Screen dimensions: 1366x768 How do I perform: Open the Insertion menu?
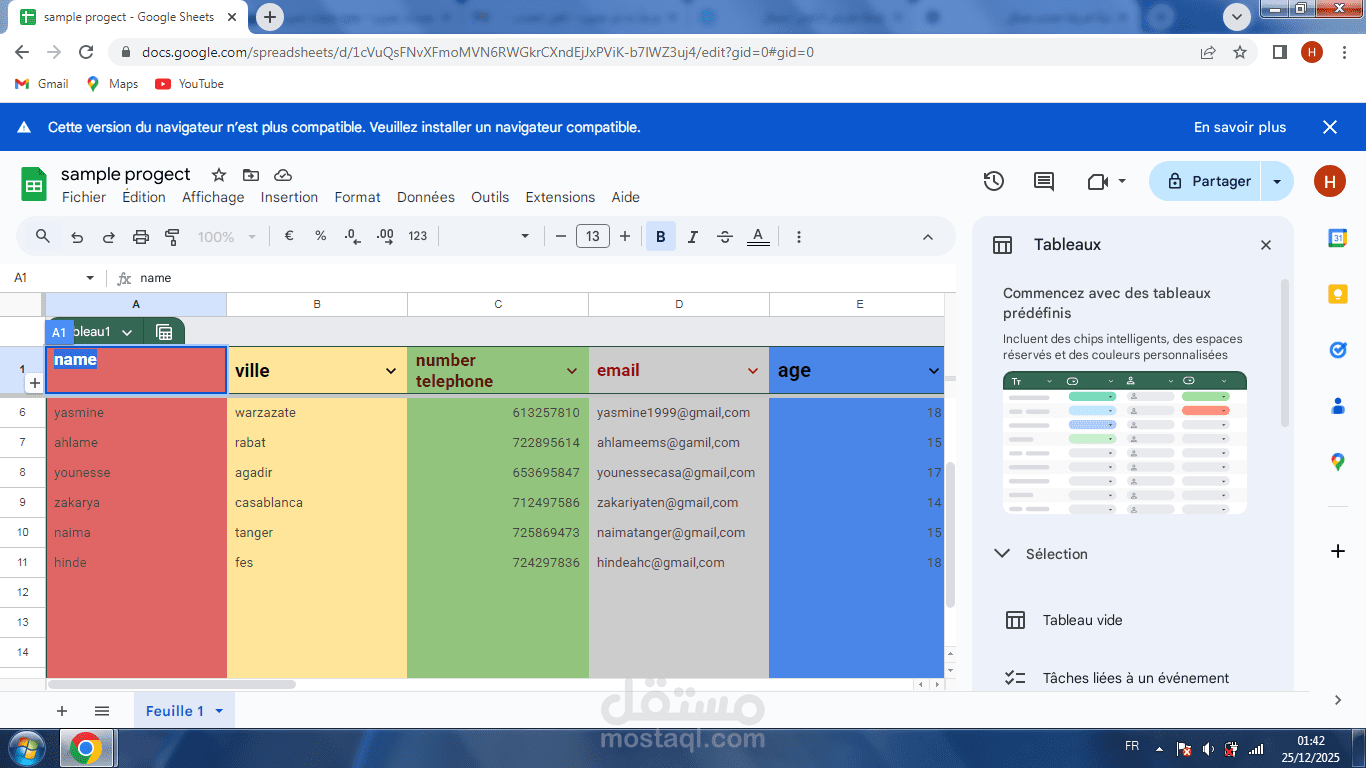288,197
